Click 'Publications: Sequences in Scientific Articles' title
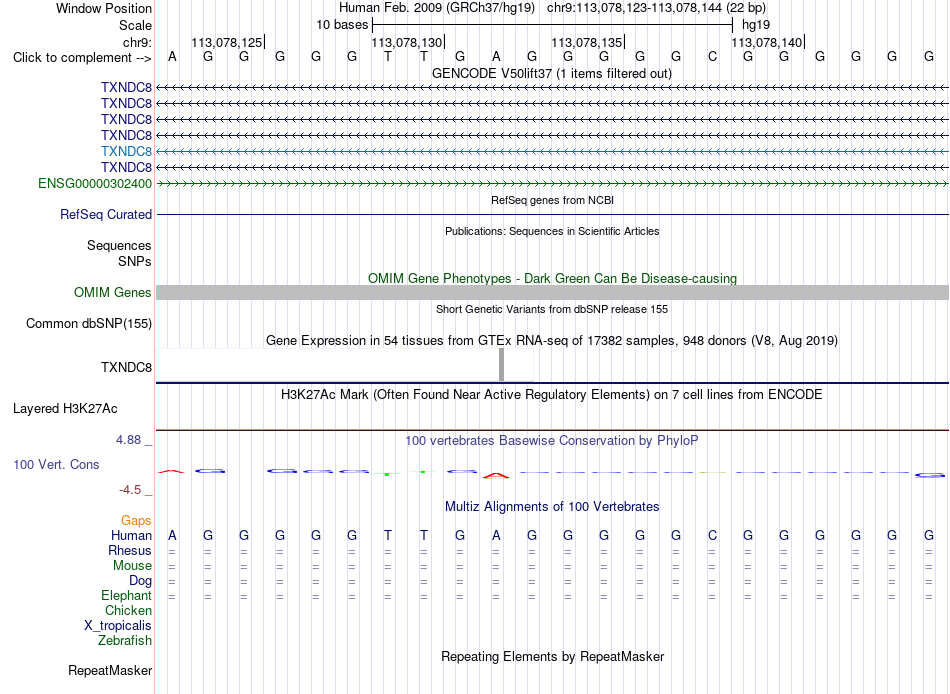Image resolution: width=950 pixels, height=694 pixels. 552,231
